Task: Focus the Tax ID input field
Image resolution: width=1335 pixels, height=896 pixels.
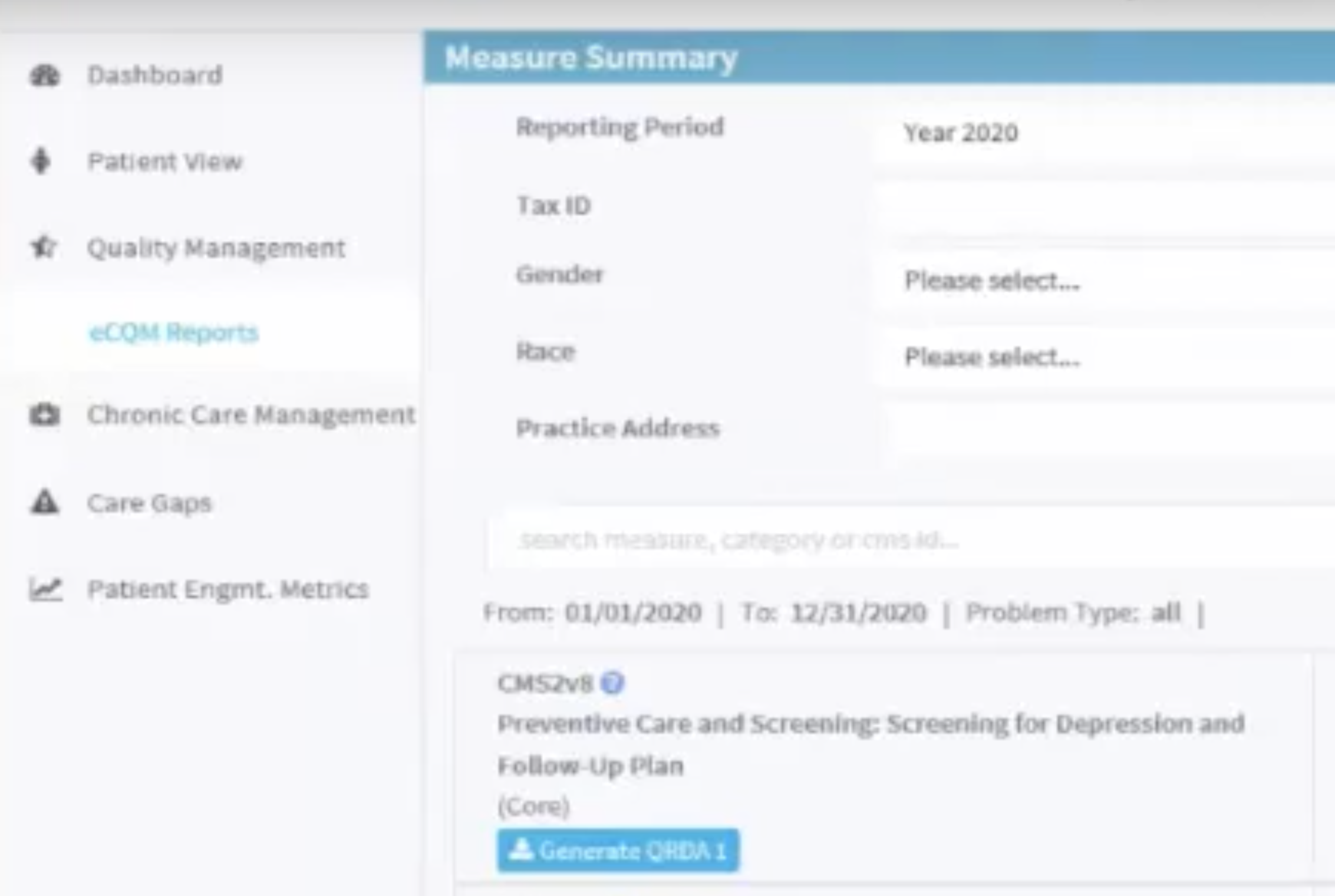Action: (1105, 206)
